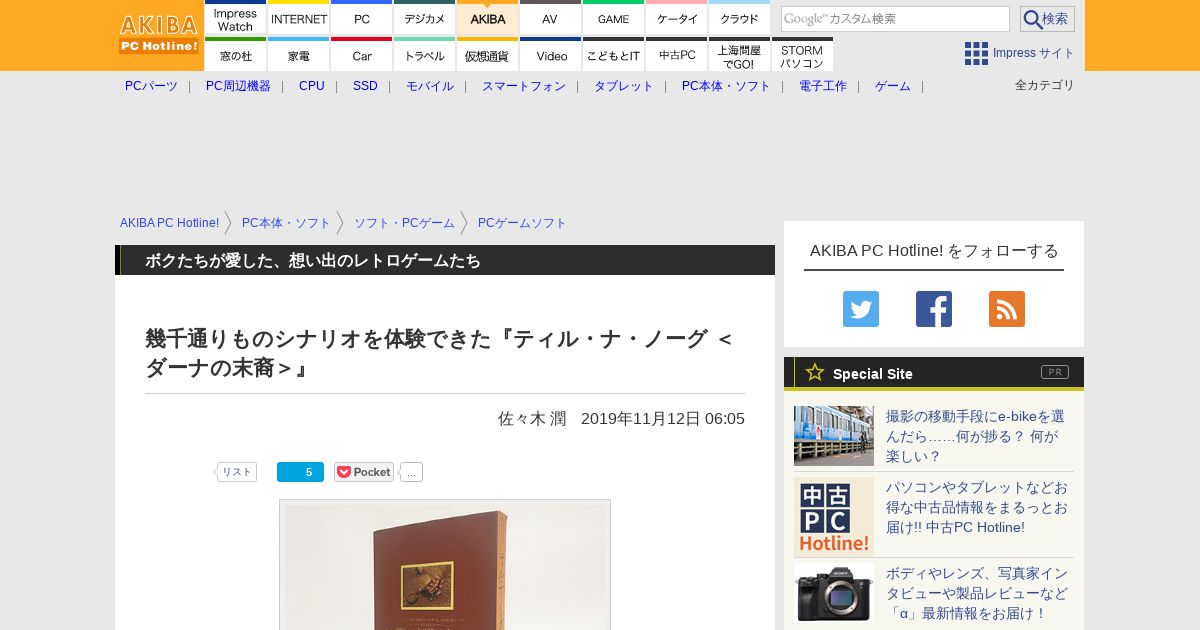Click the tweet count button showing 5
This screenshot has width=1200, height=630.
[x=300, y=472]
